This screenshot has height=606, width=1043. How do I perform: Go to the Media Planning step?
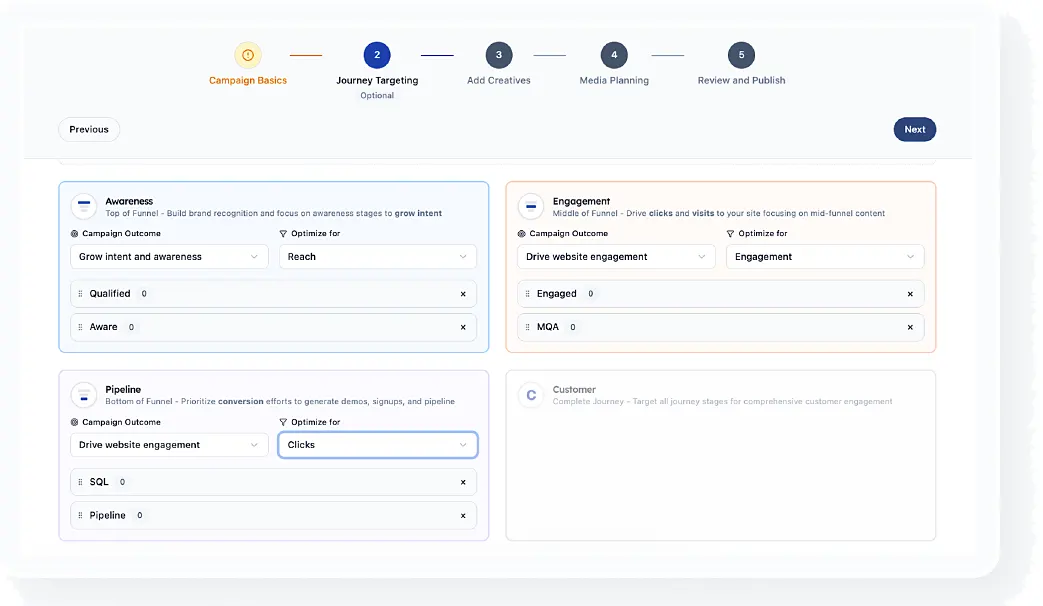click(x=614, y=55)
